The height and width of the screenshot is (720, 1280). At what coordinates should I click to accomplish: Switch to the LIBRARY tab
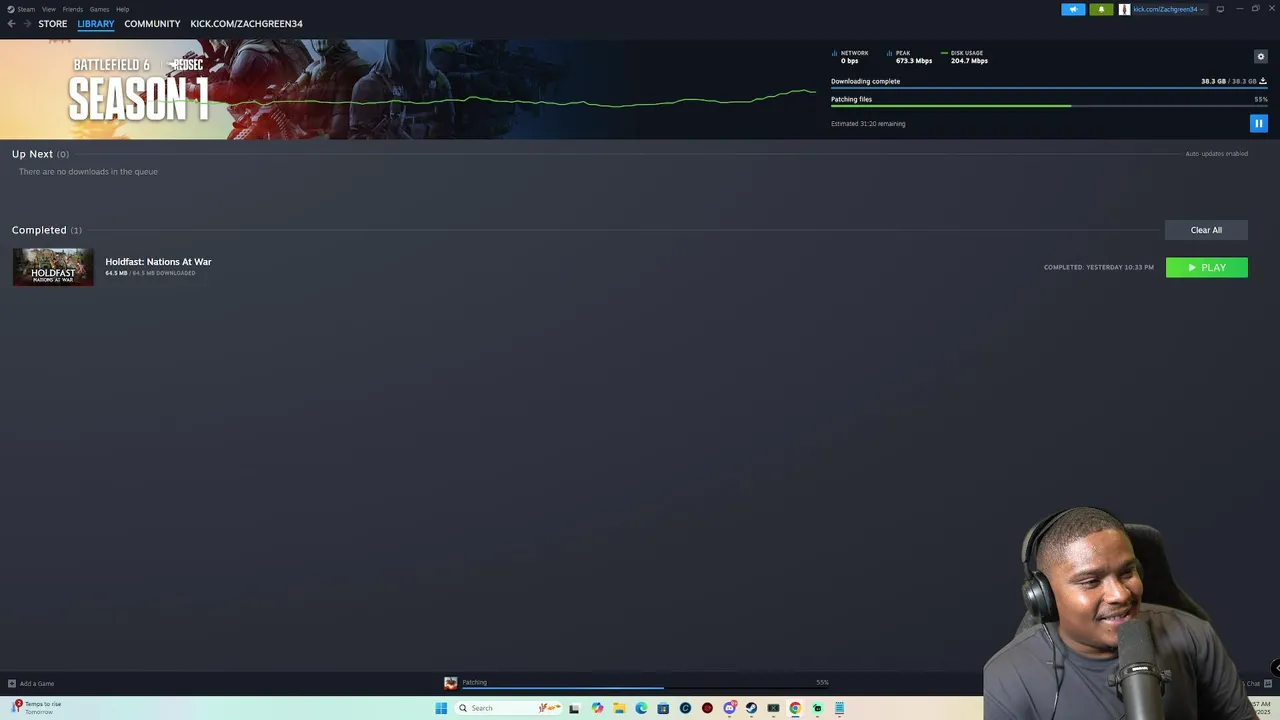click(96, 23)
